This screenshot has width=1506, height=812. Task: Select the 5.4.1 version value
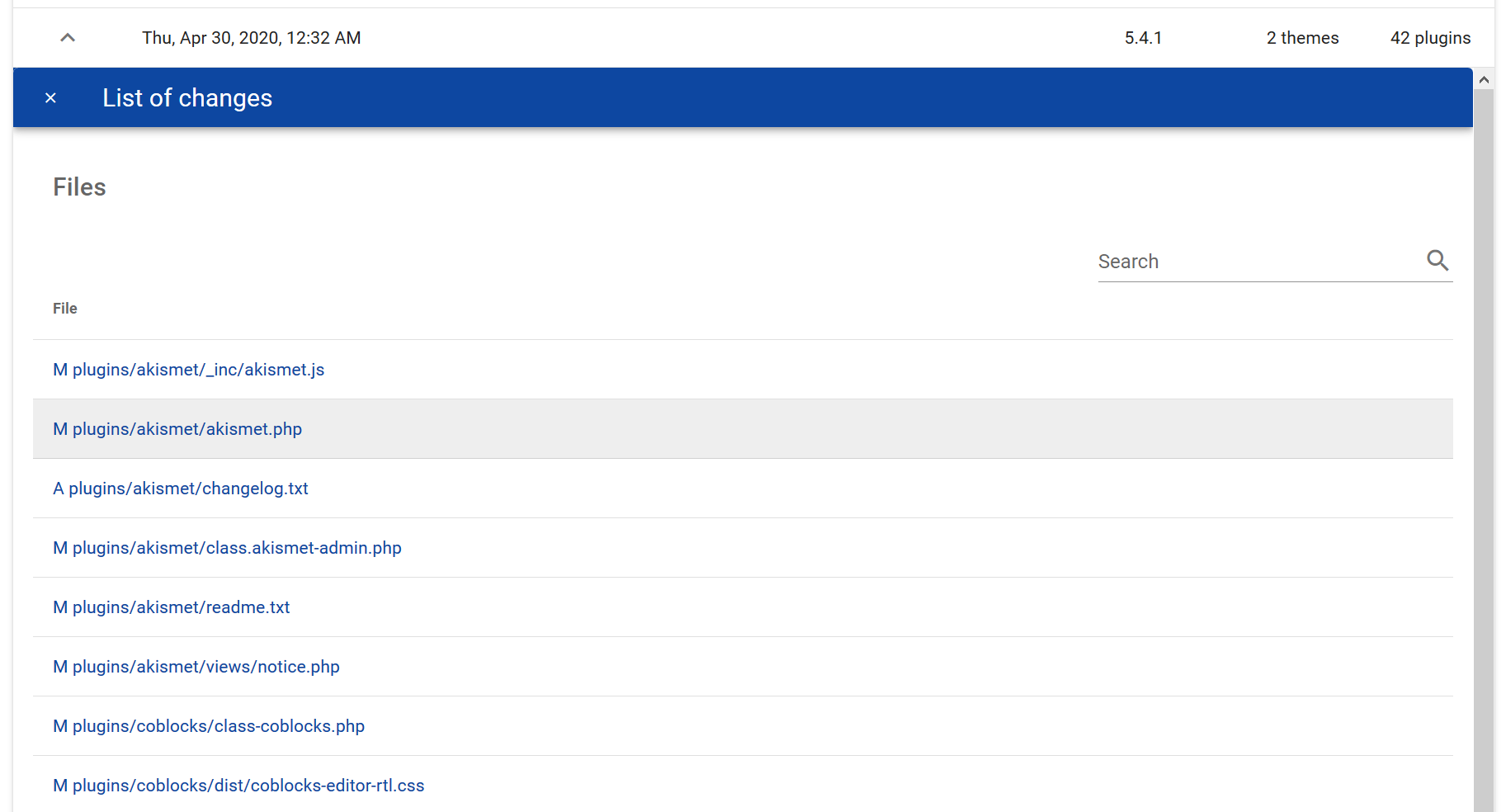(x=1143, y=38)
